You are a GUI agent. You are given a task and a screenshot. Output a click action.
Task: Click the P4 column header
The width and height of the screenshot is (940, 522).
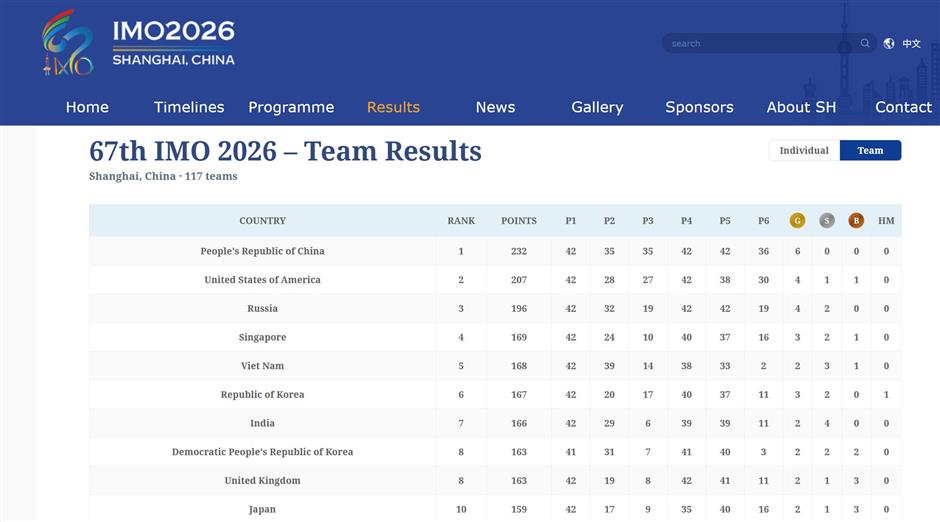point(686,221)
